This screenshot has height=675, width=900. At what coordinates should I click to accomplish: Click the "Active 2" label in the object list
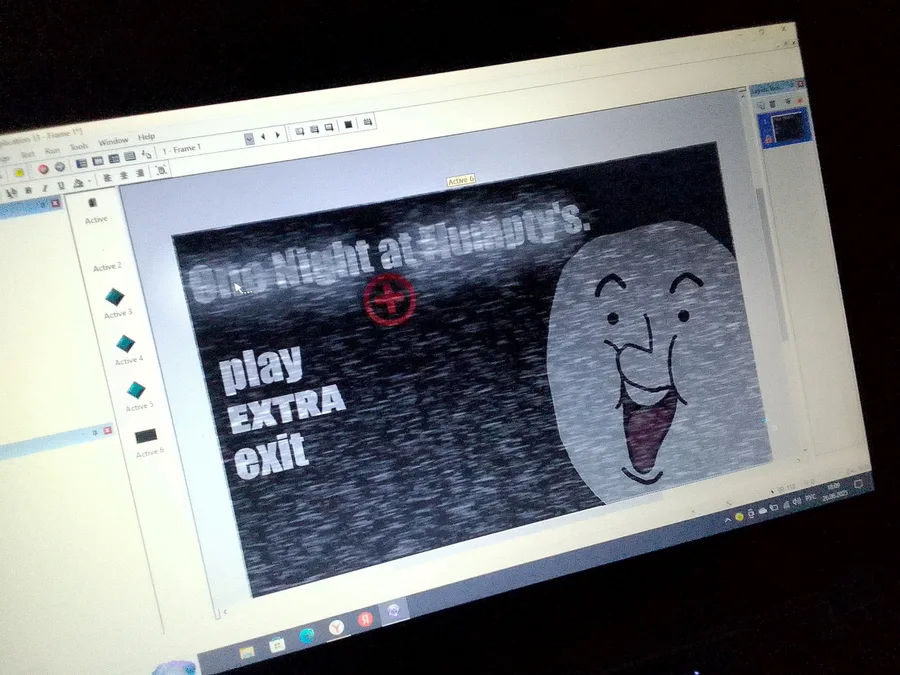tap(107, 267)
